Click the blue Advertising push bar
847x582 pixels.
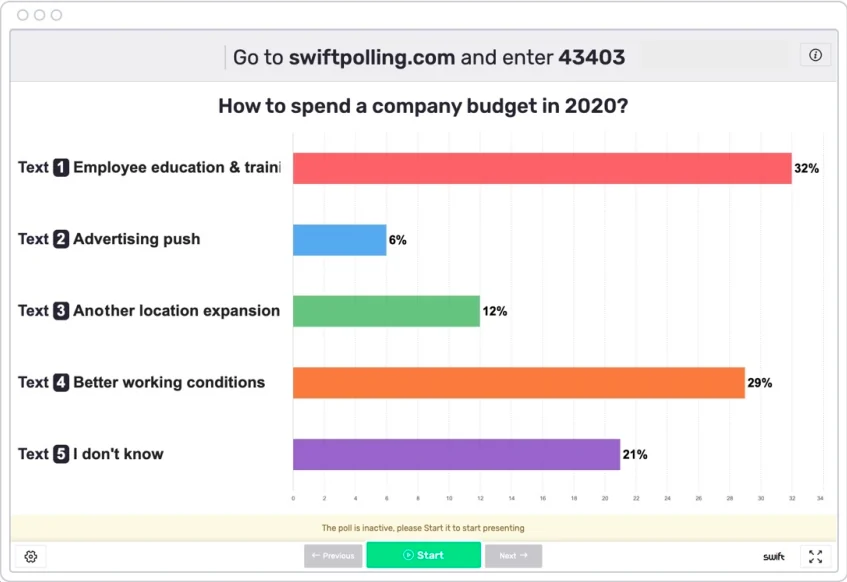tap(339, 240)
